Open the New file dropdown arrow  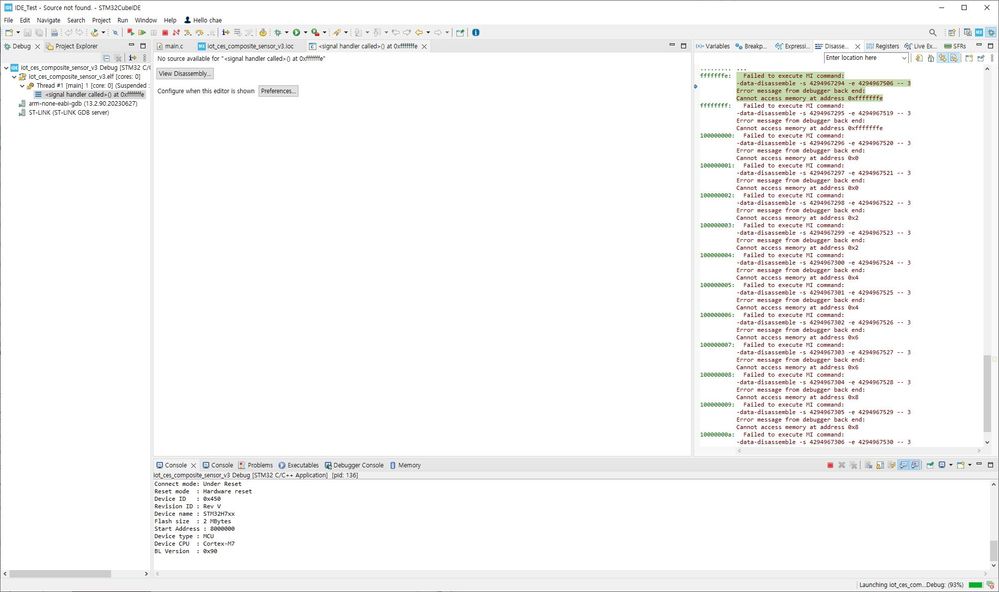(x=18, y=32)
